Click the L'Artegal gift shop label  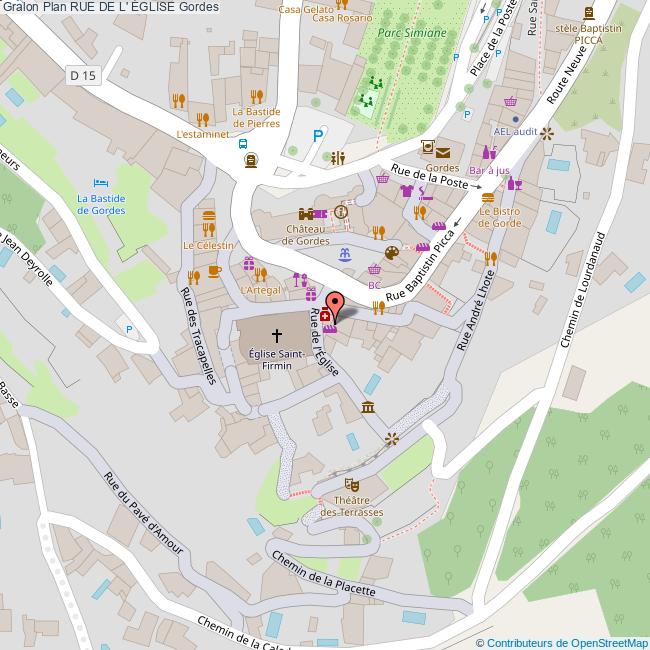(x=261, y=289)
